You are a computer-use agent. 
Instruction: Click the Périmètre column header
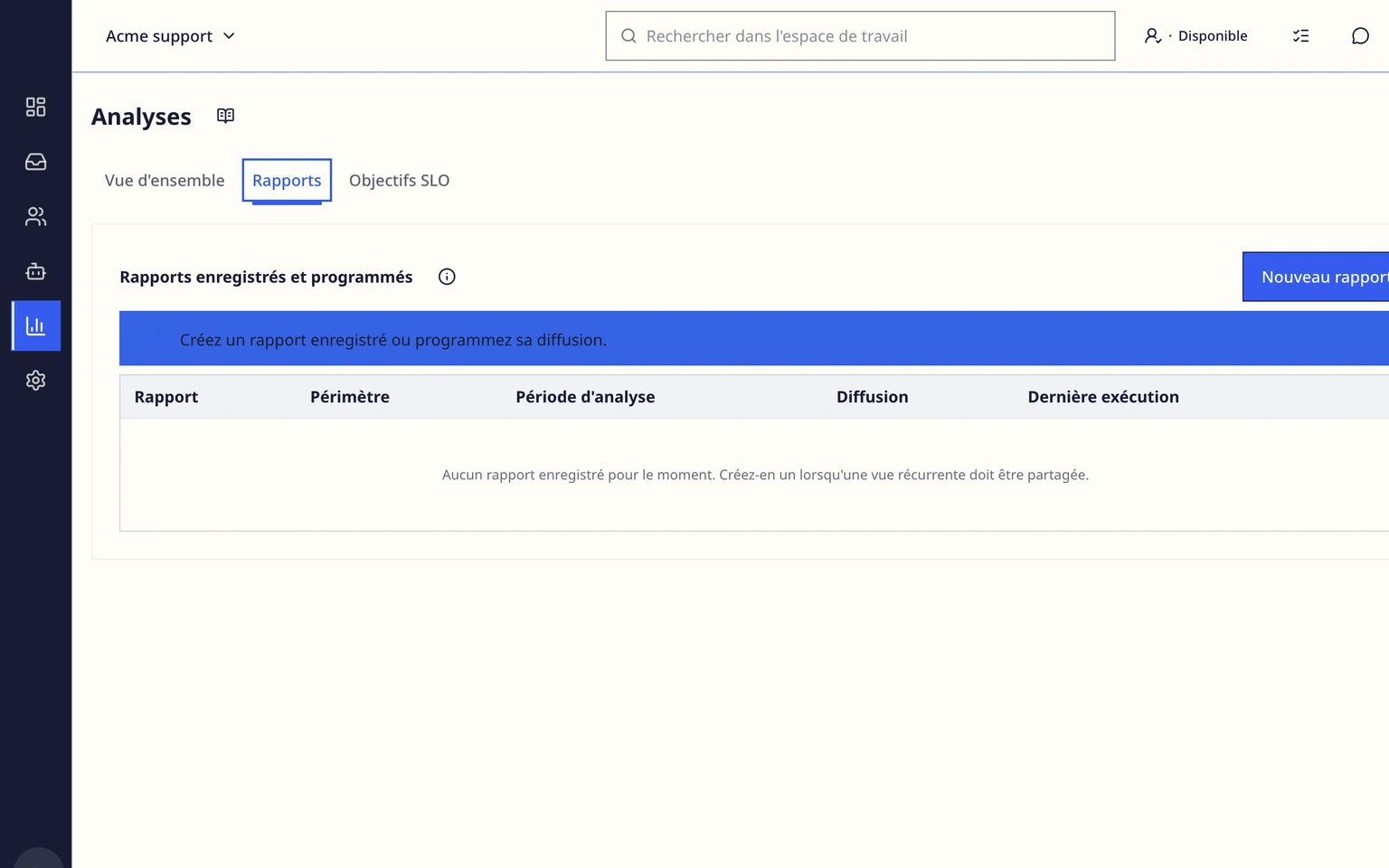click(x=350, y=397)
